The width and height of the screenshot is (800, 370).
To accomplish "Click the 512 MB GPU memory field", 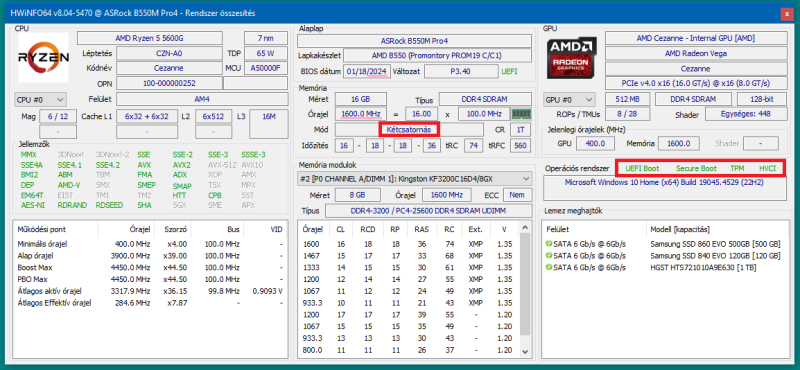I will tap(628, 99).
